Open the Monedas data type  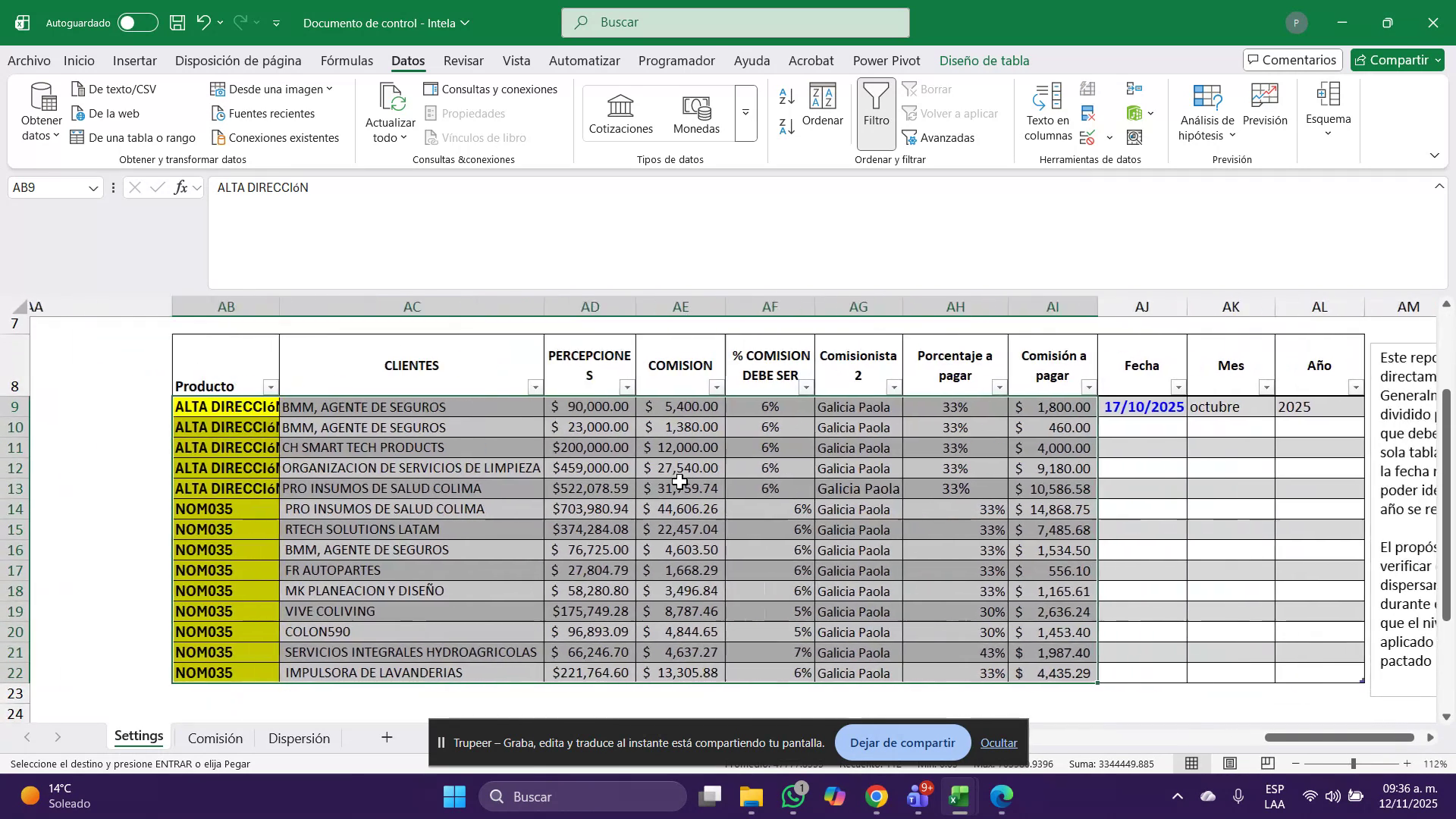(696, 112)
